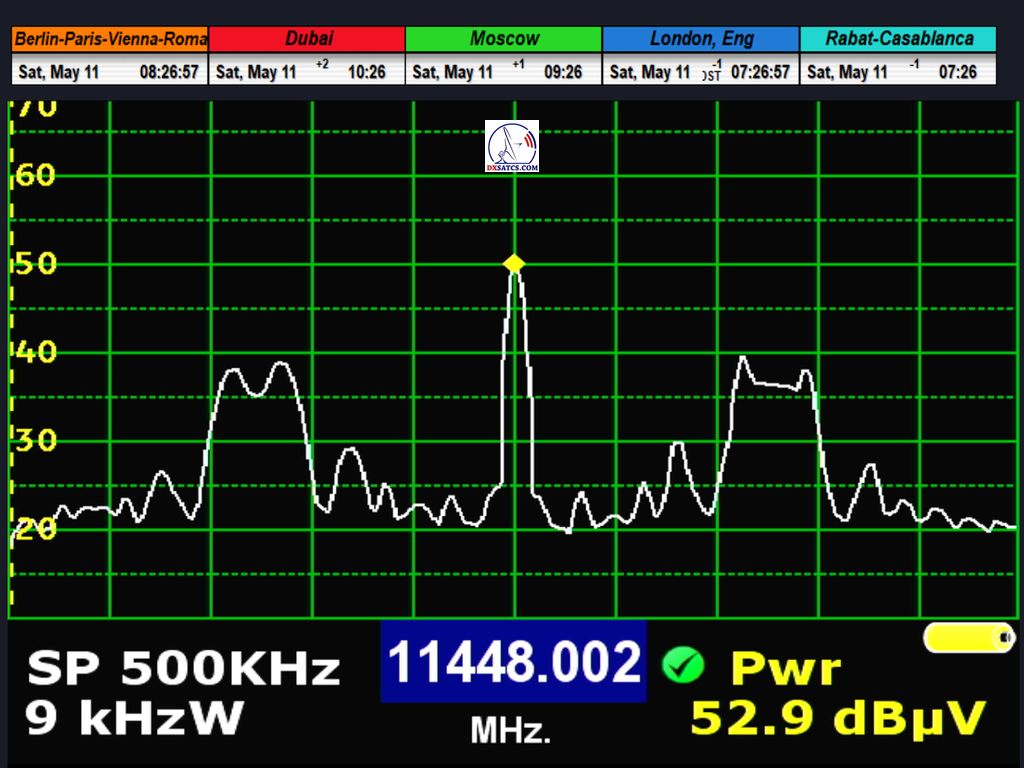Image resolution: width=1024 pixels, height=768 pixels.
Task: Select the yellow diamond peak marker
Action: [514, 263]
